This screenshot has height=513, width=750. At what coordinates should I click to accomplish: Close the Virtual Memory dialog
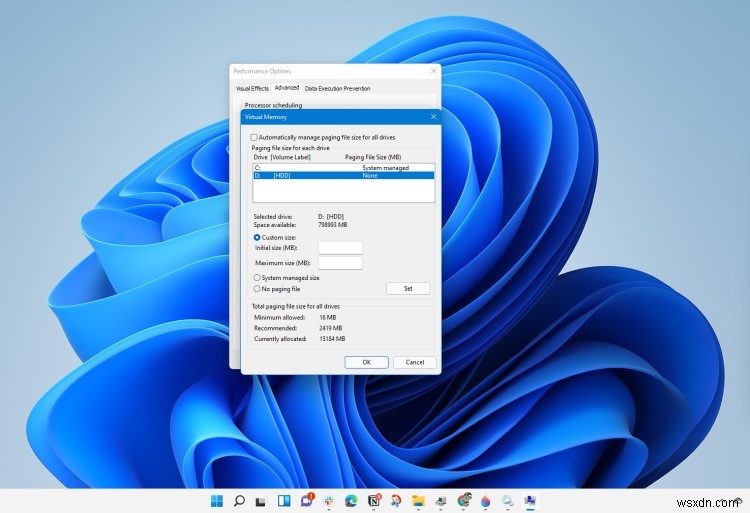[x=433, y=117]
